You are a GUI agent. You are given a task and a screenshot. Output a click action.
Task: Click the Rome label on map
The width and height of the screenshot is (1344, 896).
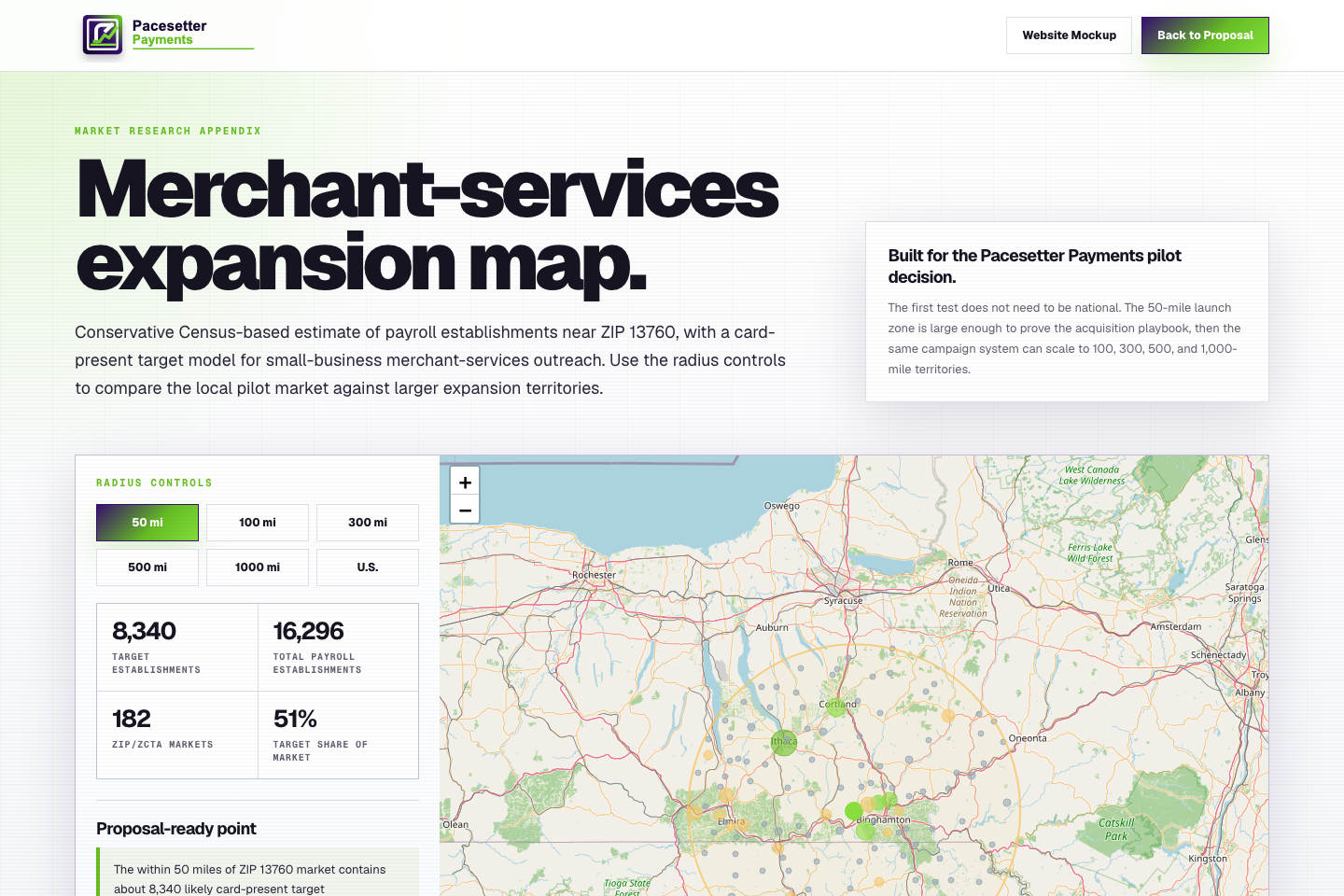[960, 563]
